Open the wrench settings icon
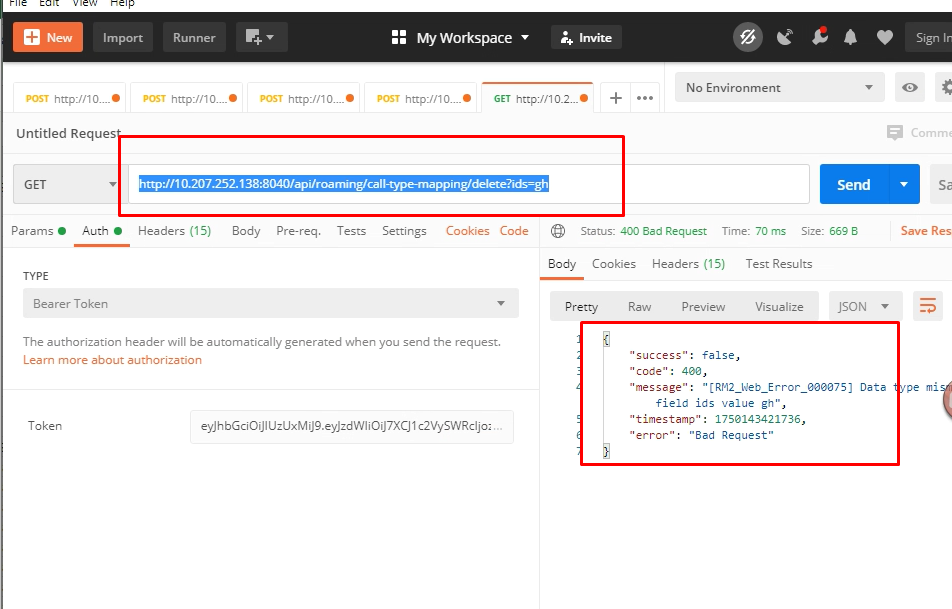The height and width of the screenshot is (609, 952). (819, 38)
